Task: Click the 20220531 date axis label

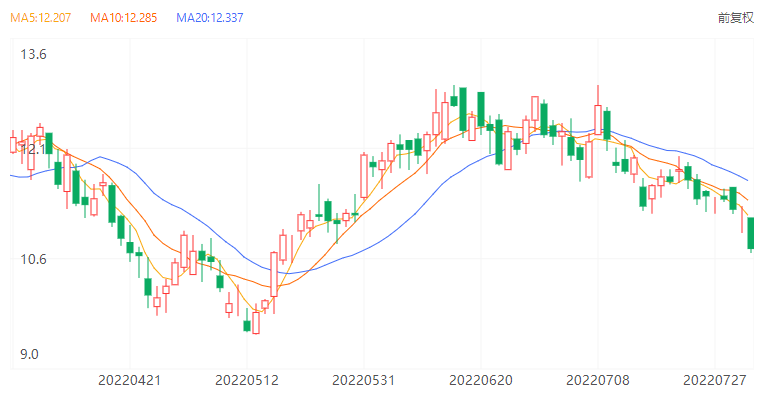Action: point(363,380)
